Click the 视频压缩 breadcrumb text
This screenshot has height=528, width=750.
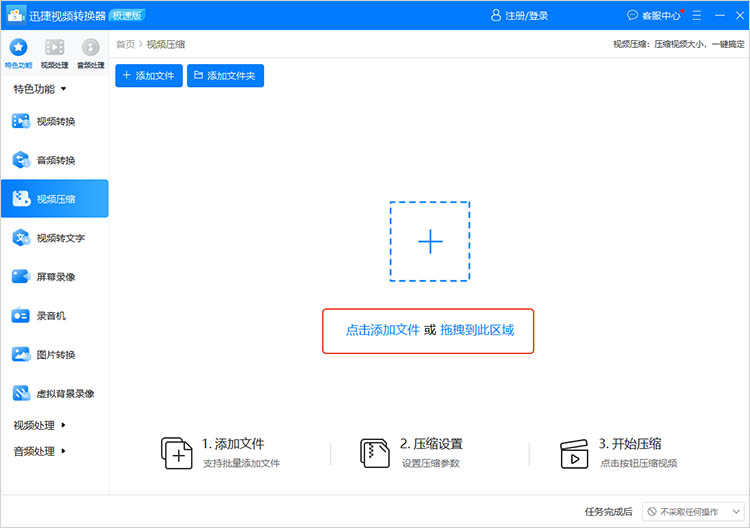coord(165,44)
